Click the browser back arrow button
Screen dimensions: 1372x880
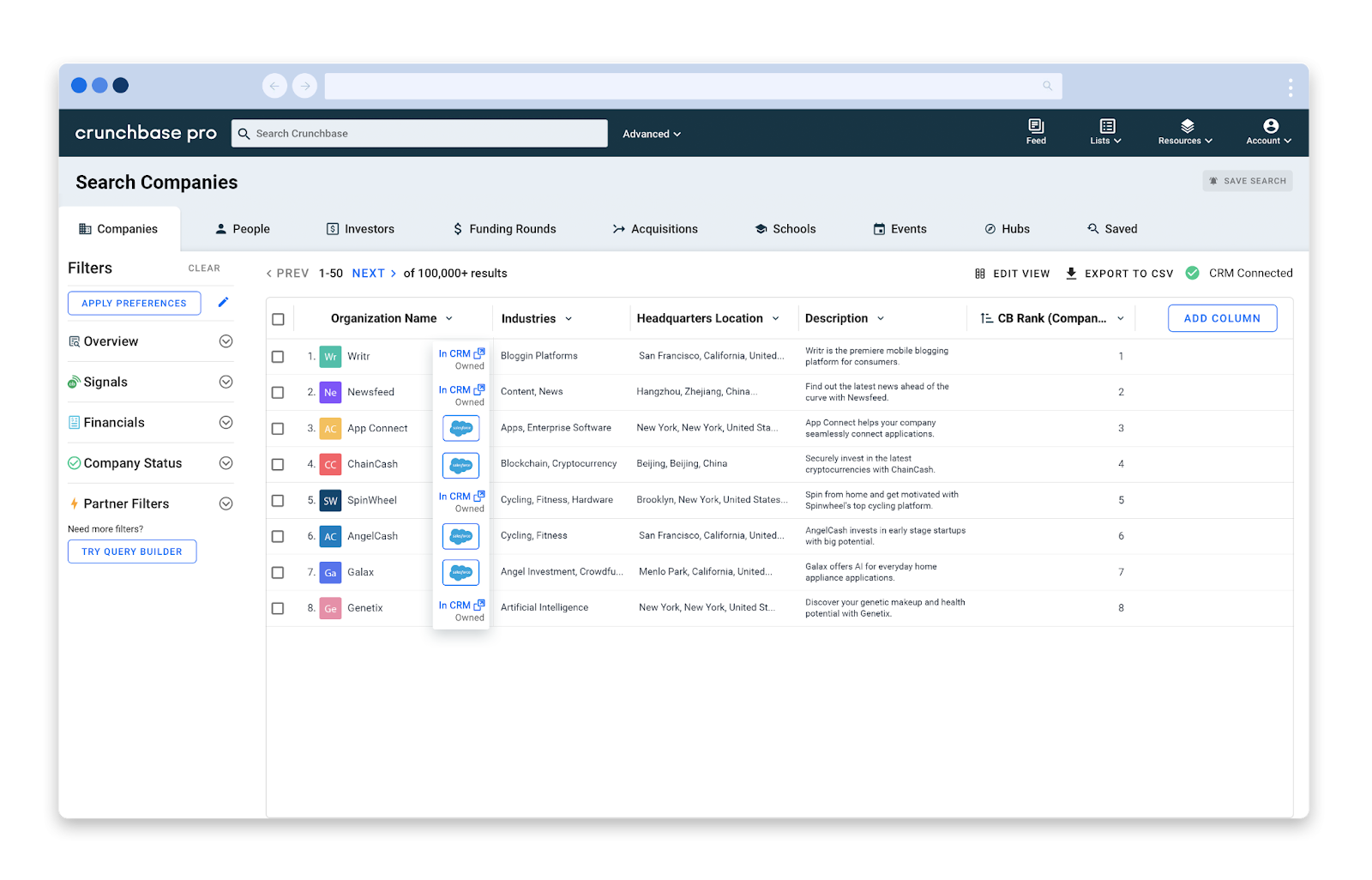click(274, 86)
